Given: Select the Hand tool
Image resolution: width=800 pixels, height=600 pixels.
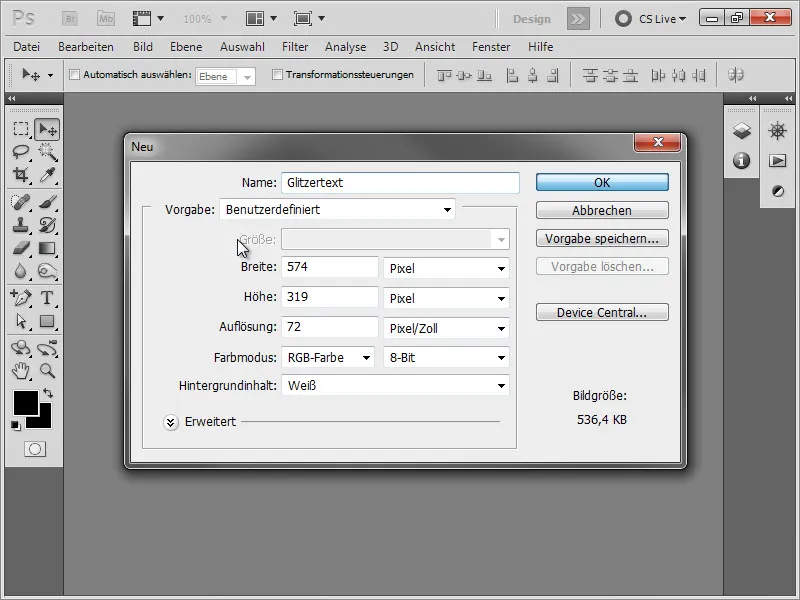Looking at the screenshot, I should 21,370.
